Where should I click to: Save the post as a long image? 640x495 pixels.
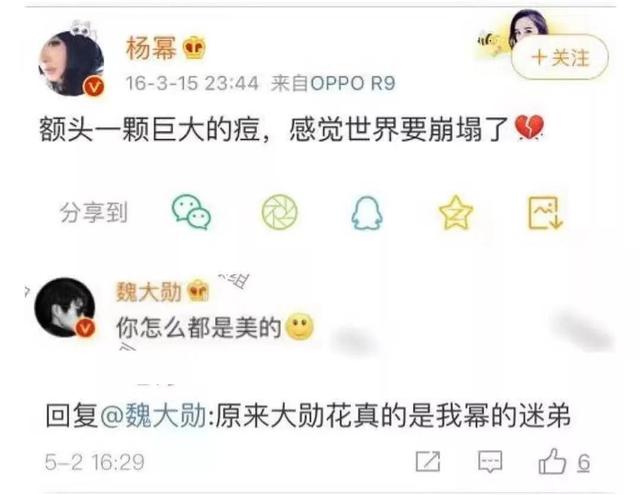(x=546, y=213)
